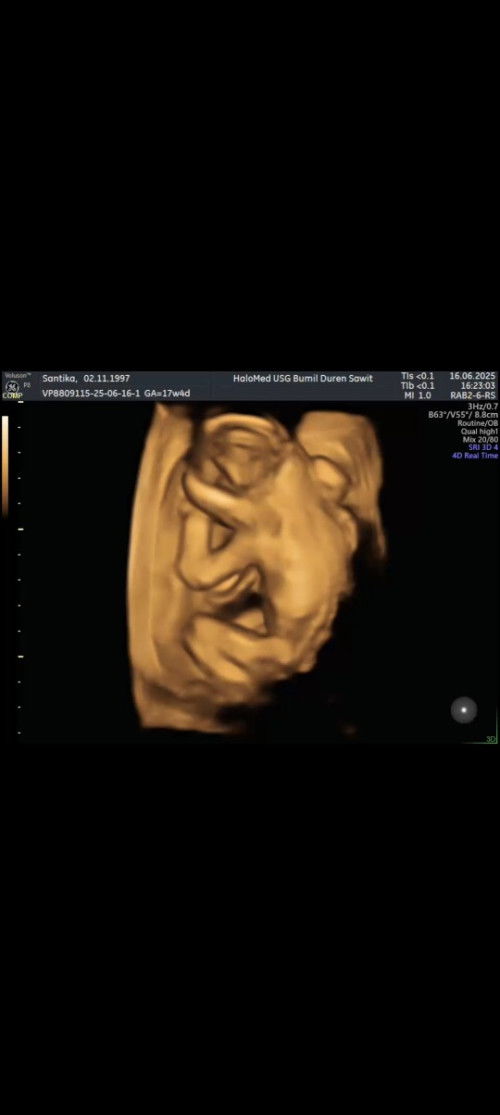
Task: Click the date '16.06.2025'
Action: click(473, 375)
